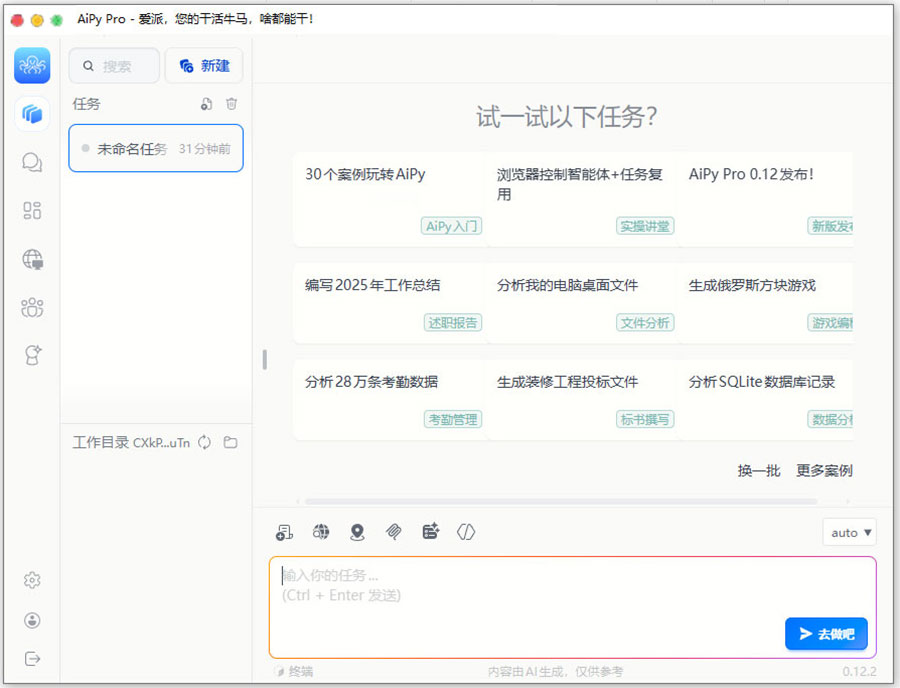
Task: Select the 未命名任务 task item
Action: (156, 148)
